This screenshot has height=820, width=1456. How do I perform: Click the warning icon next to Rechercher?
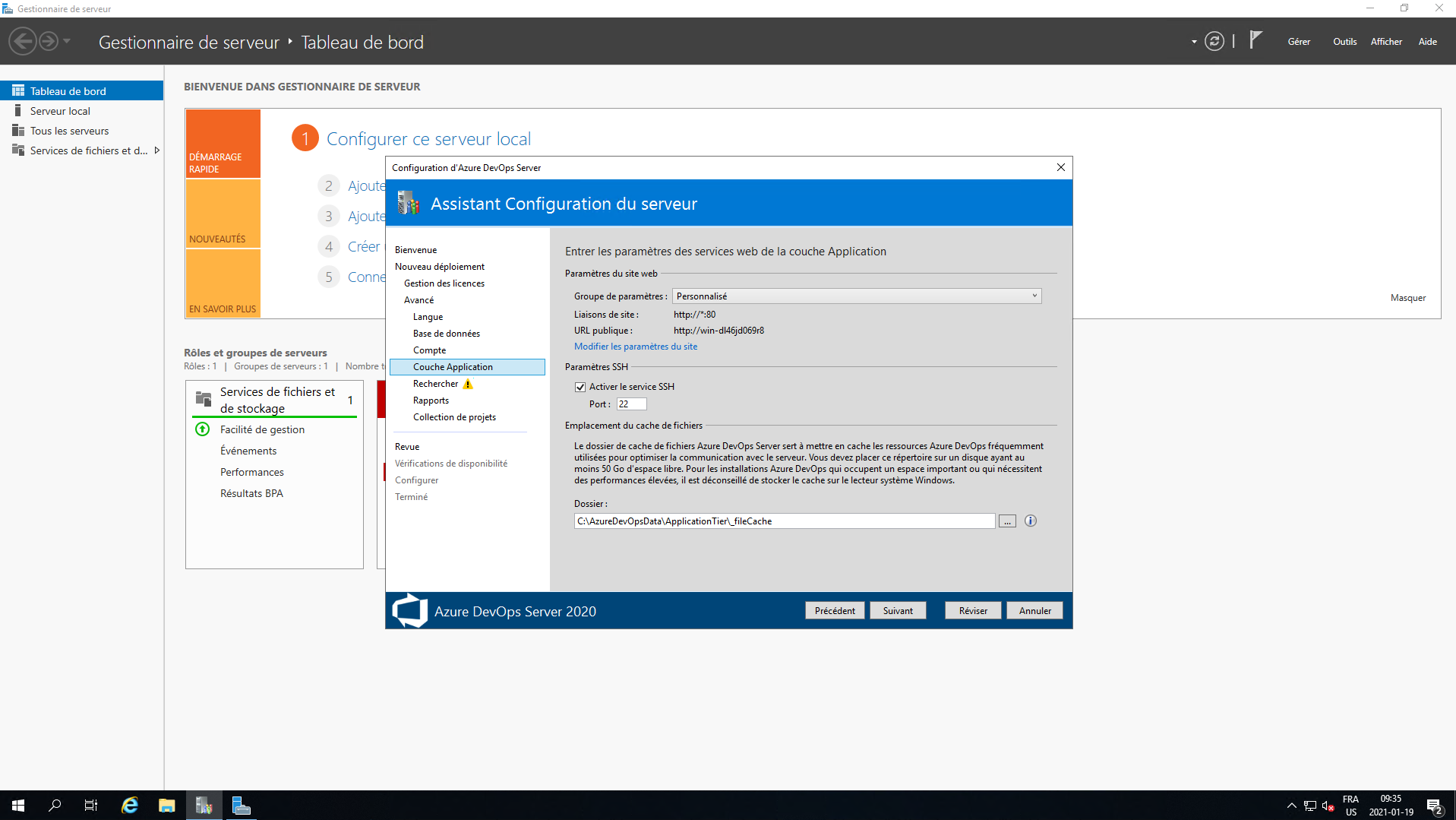point(468,384)
